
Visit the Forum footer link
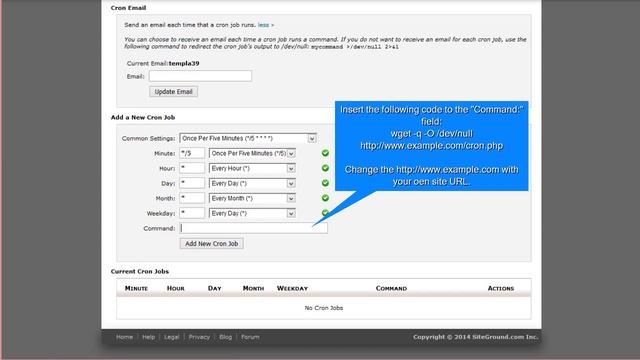coord(250,337)
